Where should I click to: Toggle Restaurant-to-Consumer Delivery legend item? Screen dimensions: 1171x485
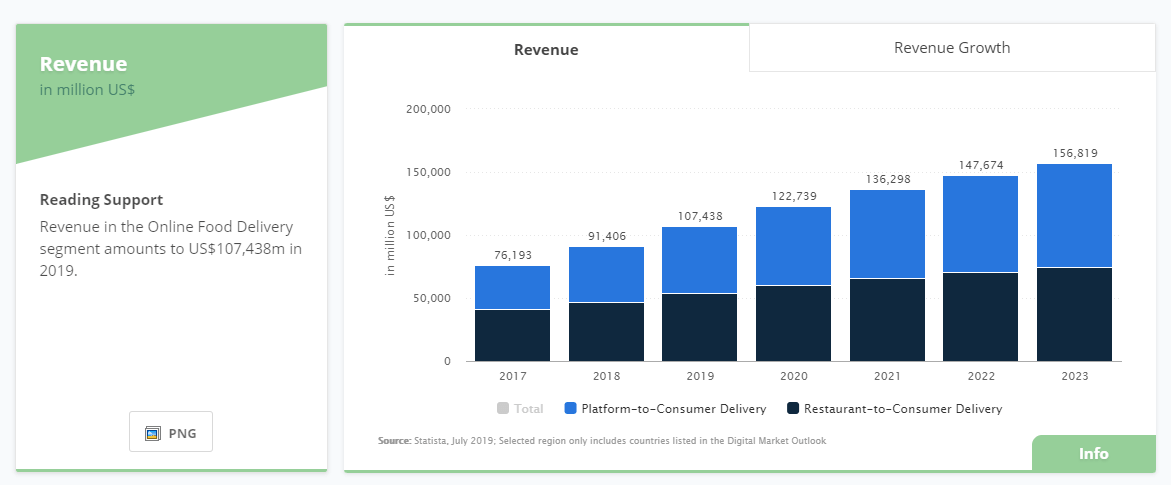point(895,409)
